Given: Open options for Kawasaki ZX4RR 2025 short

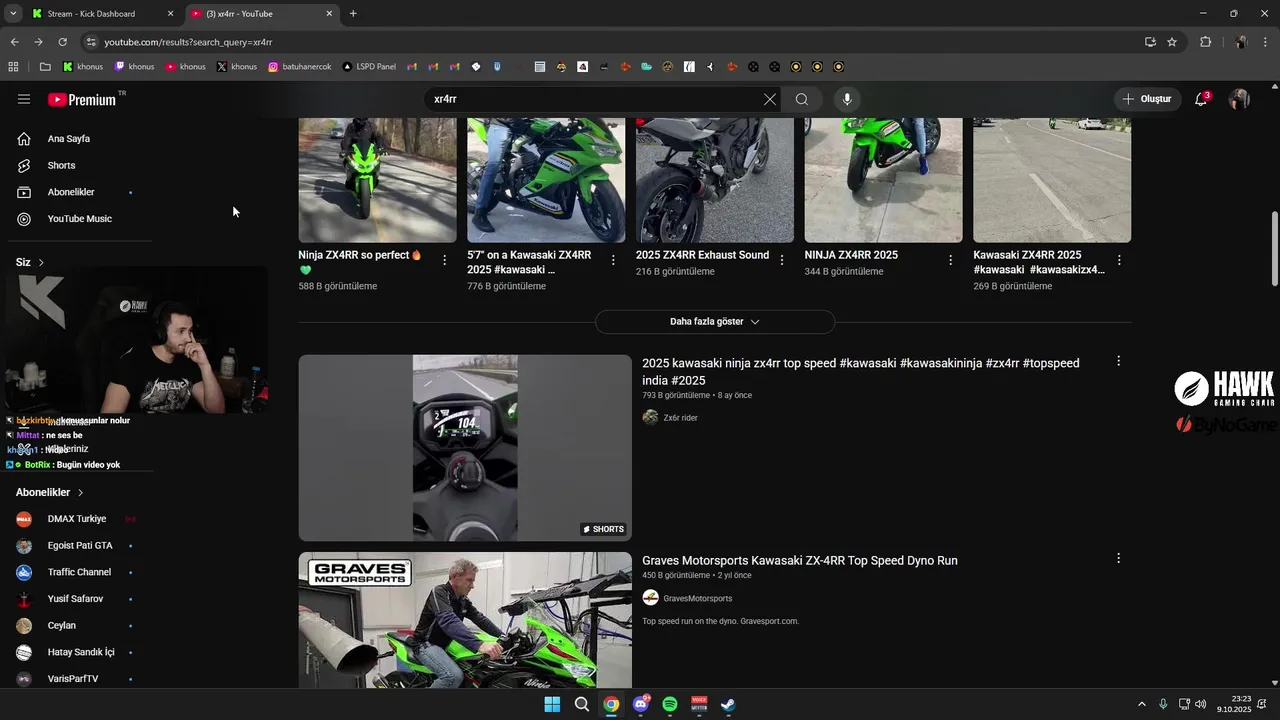Looking at the screenshot, I should (1119, 260).
